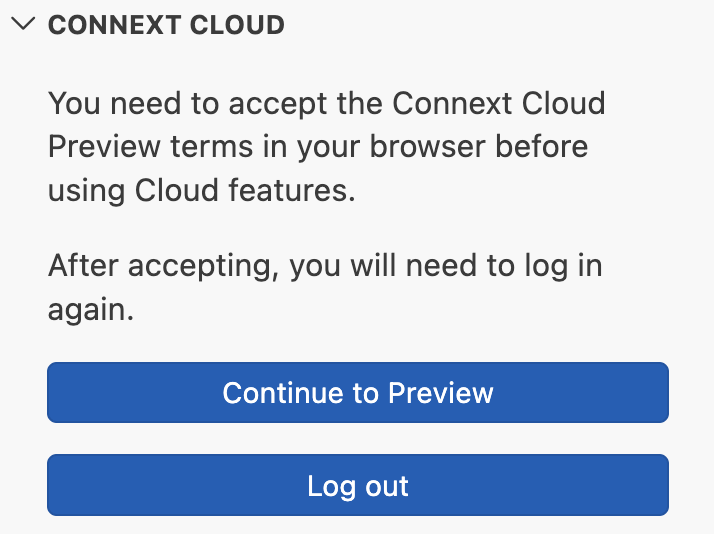Click the 'After accepting' log in again message
The image size is (714, 534).
[325, 287]
